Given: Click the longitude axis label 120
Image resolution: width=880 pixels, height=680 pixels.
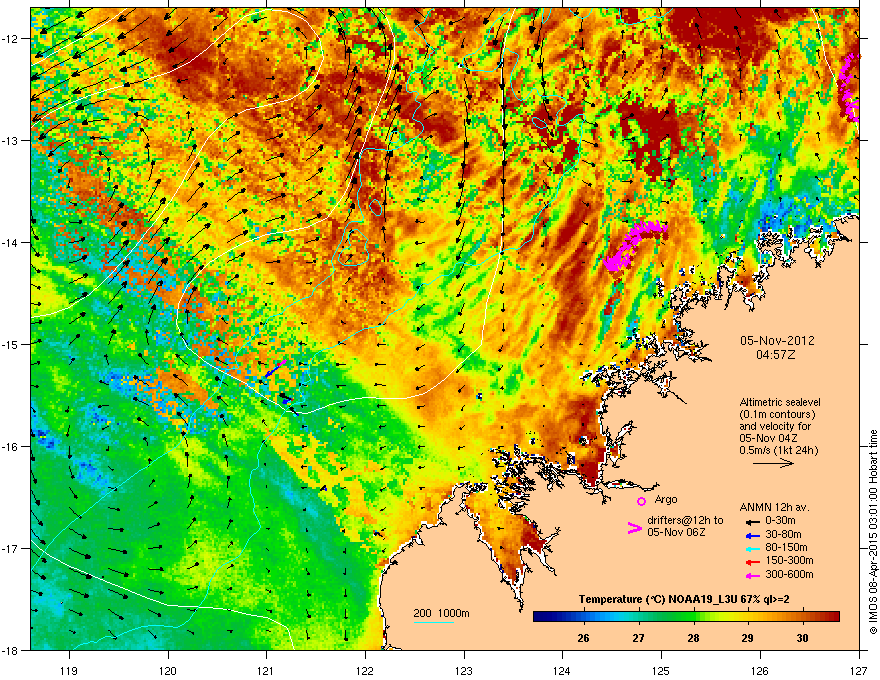Looking at the screenshot, I should click(x=168, y=670).
